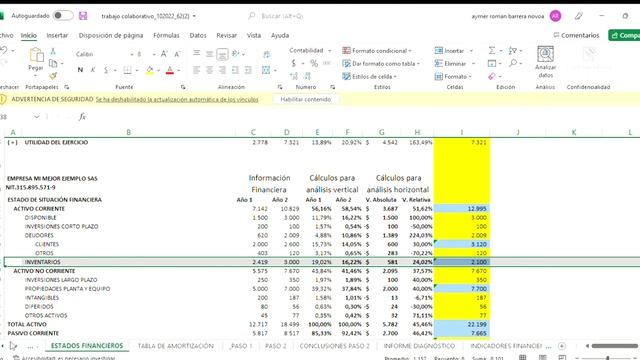Open the Vista ribbon tab
Viewport: 640px width, 360px height.
[x=254, y=36]
